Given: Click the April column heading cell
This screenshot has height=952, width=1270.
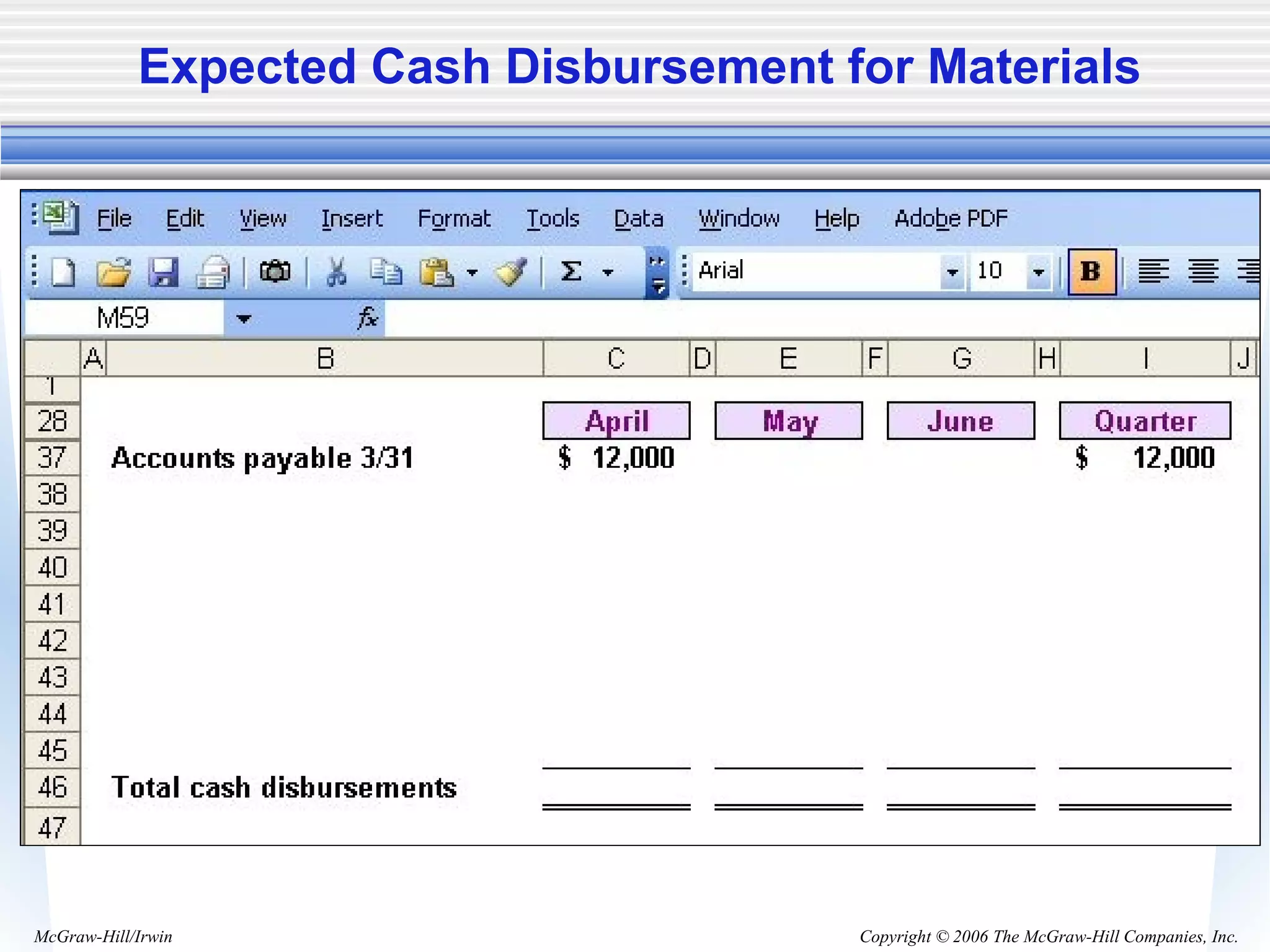Looking at the screenshot, I should coord(616,421).
